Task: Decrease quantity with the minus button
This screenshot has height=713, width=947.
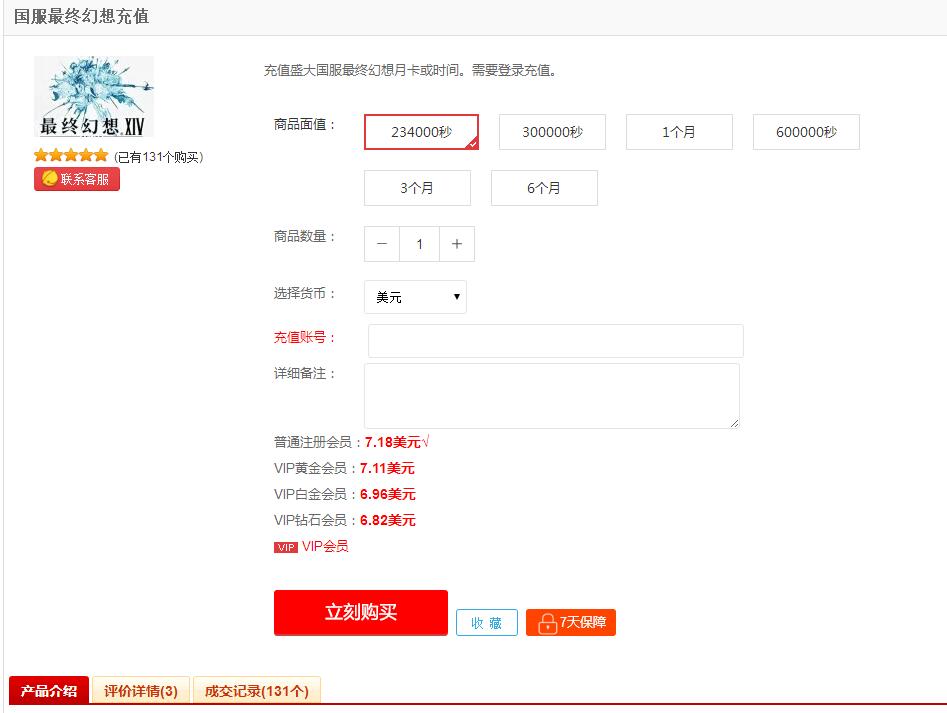Action: coord(382,244)
